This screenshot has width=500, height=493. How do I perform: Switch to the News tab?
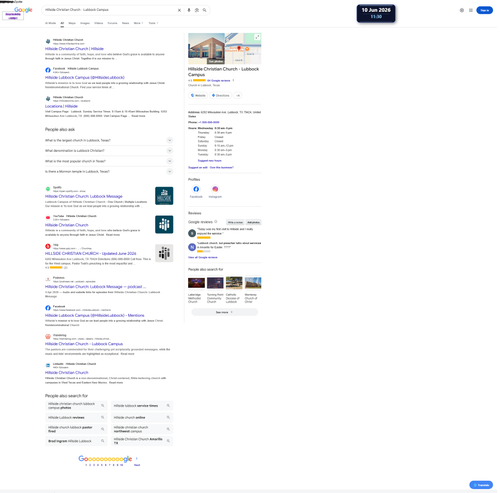125,23
